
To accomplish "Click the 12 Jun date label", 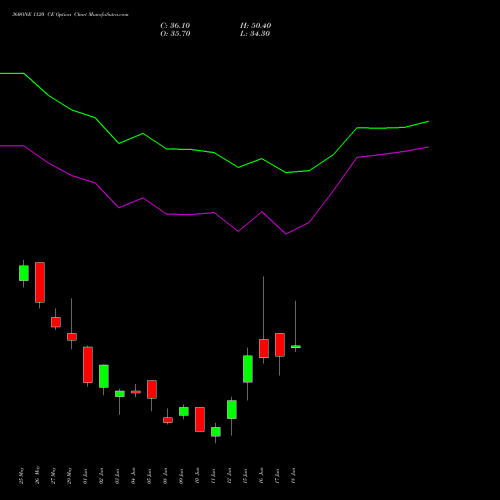I will (x=230, y=476).
